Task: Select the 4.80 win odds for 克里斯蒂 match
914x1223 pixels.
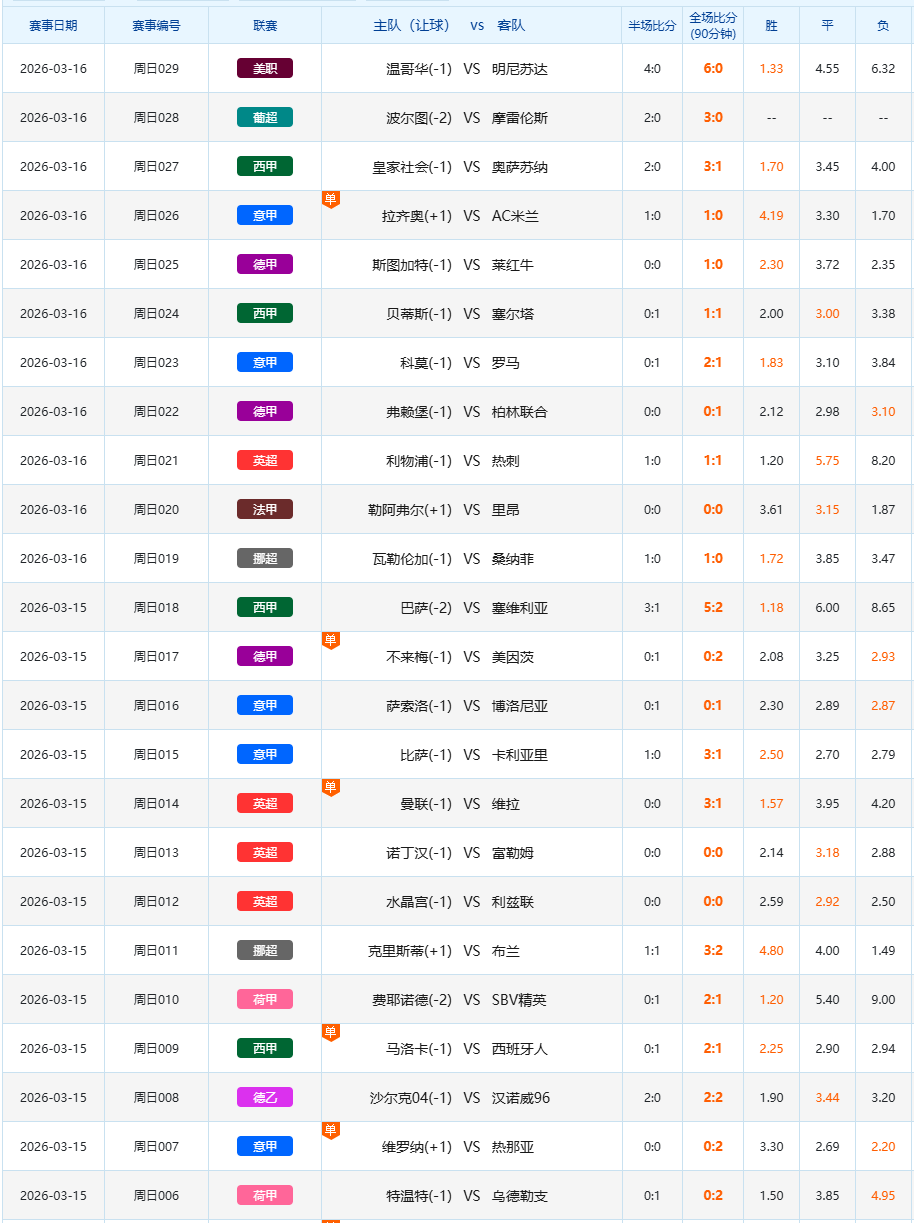Action: pyautogui.click(x=771, y=951)
